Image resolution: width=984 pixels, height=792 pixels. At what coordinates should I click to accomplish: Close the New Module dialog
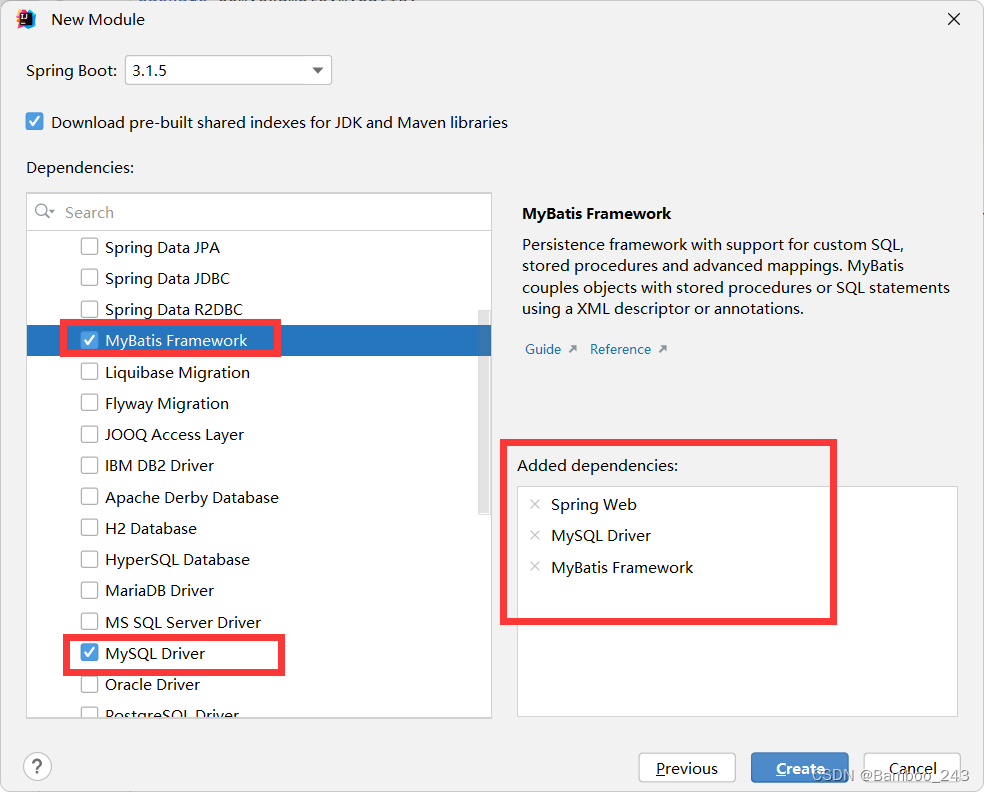point(954,19)
